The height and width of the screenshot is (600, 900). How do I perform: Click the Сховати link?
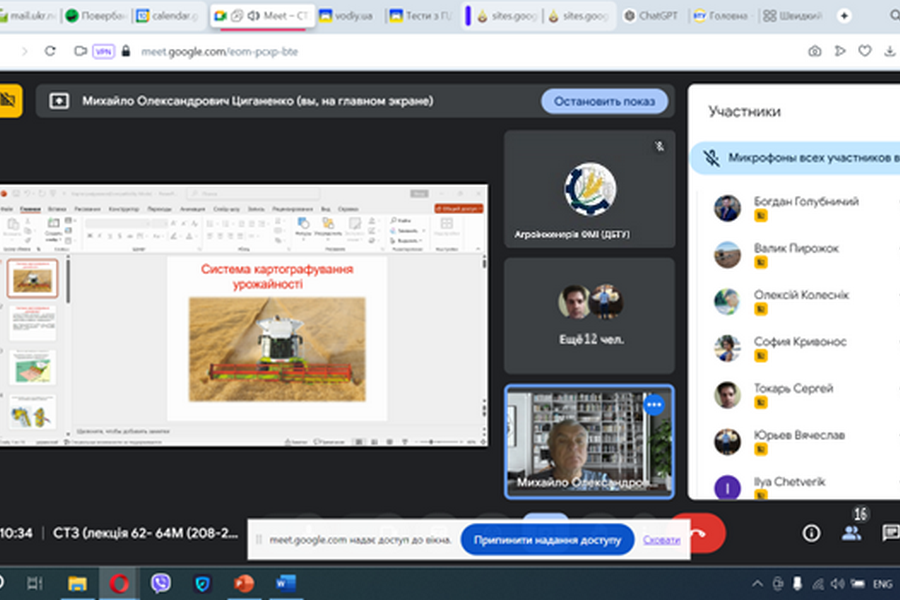pos(661,540)
